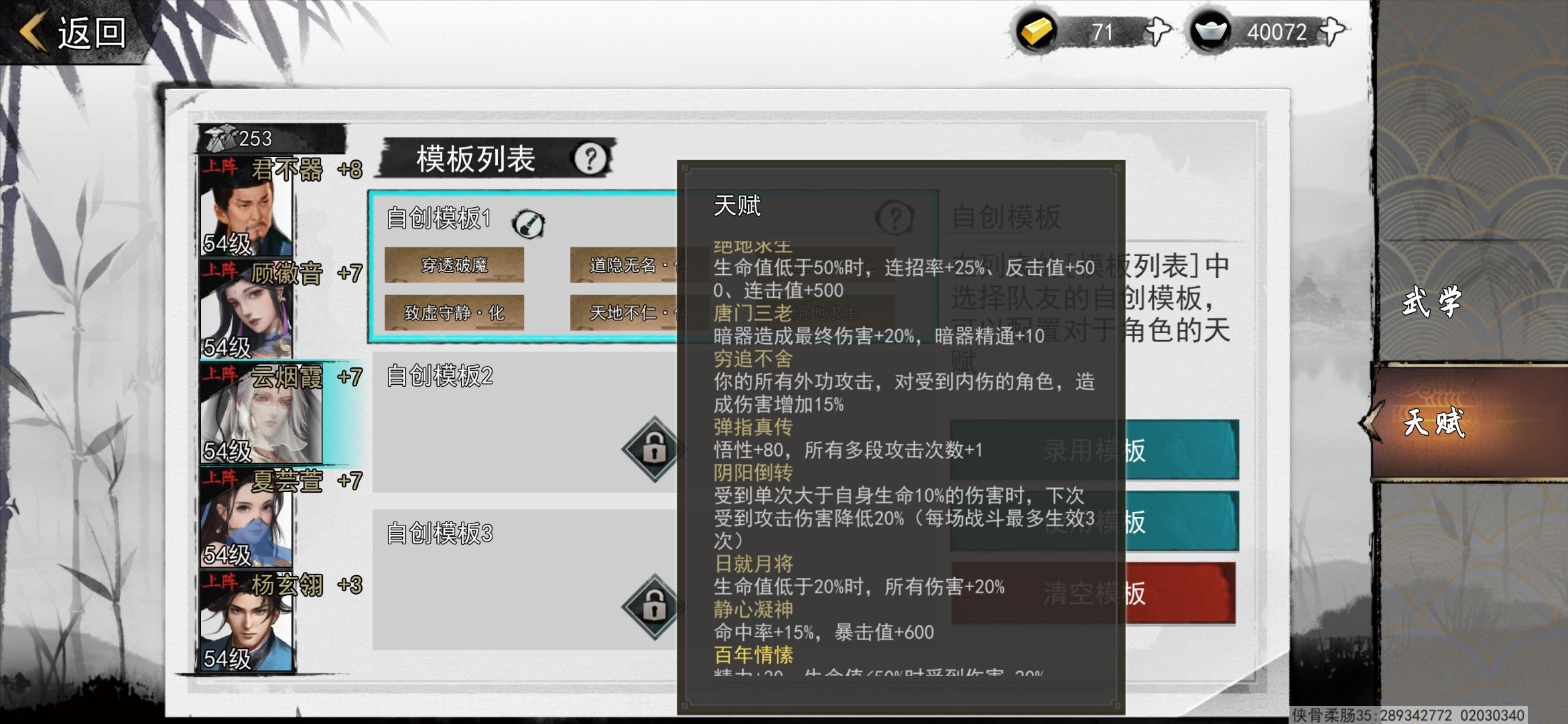This screenshot has width=1568, height=724.
Task: Tap 穷追不舍 talent entry in popup
Action: click(753, 359)
